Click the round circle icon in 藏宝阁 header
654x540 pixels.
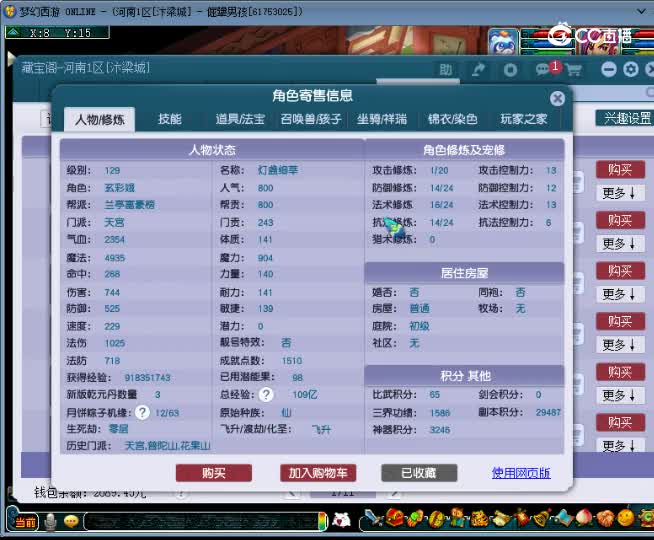(510, 70)
